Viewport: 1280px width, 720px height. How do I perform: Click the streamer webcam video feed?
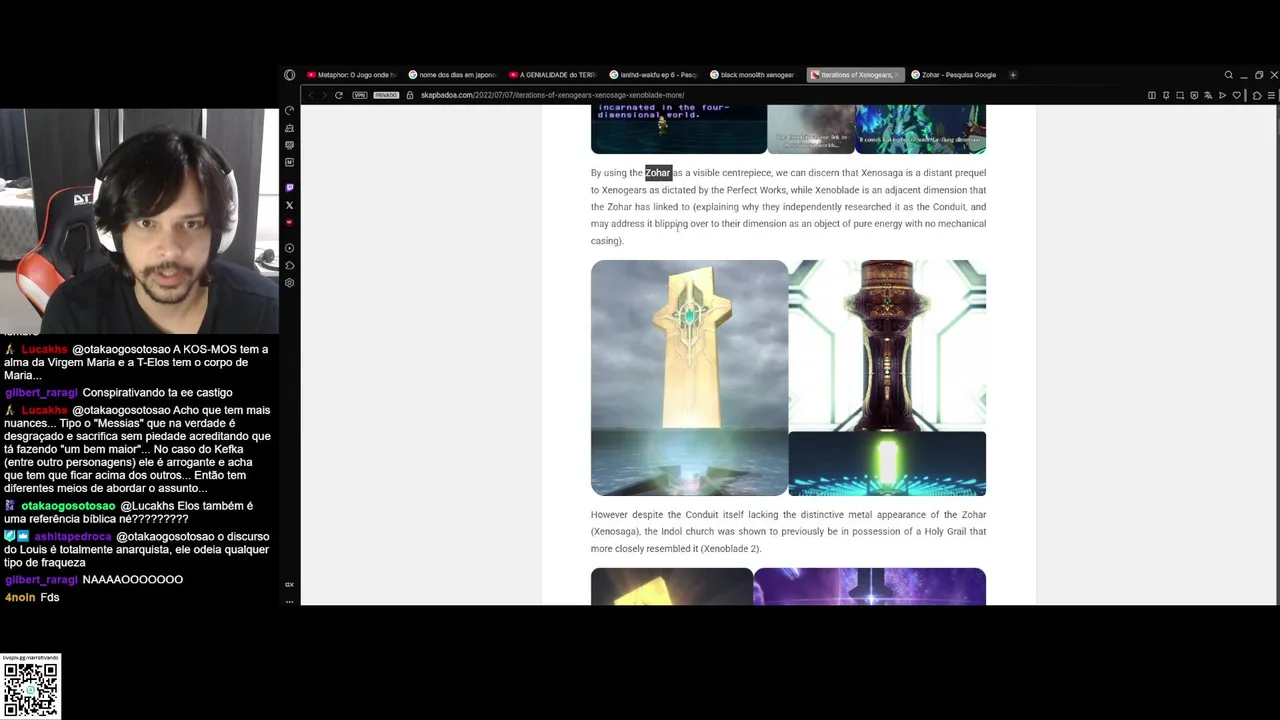(139, 221)
